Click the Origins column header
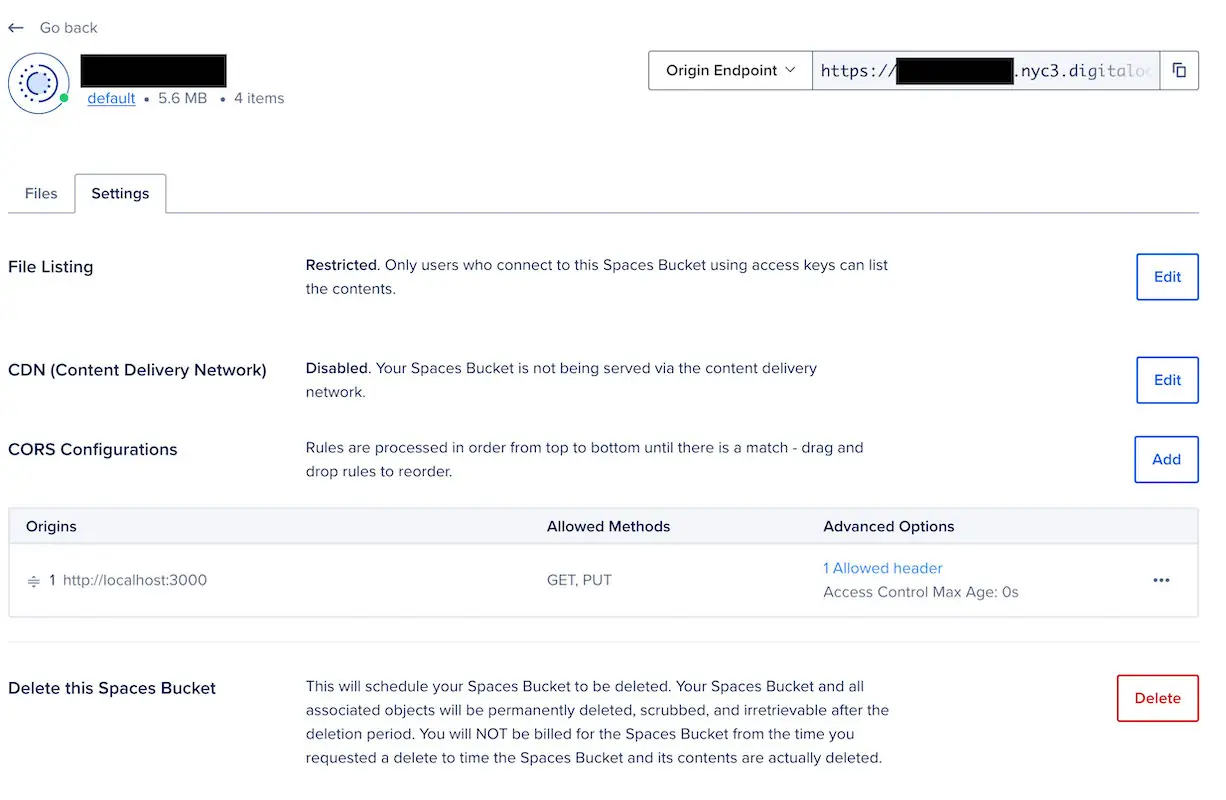Viewport: 1226px width, 800px height. pos(51,526)
